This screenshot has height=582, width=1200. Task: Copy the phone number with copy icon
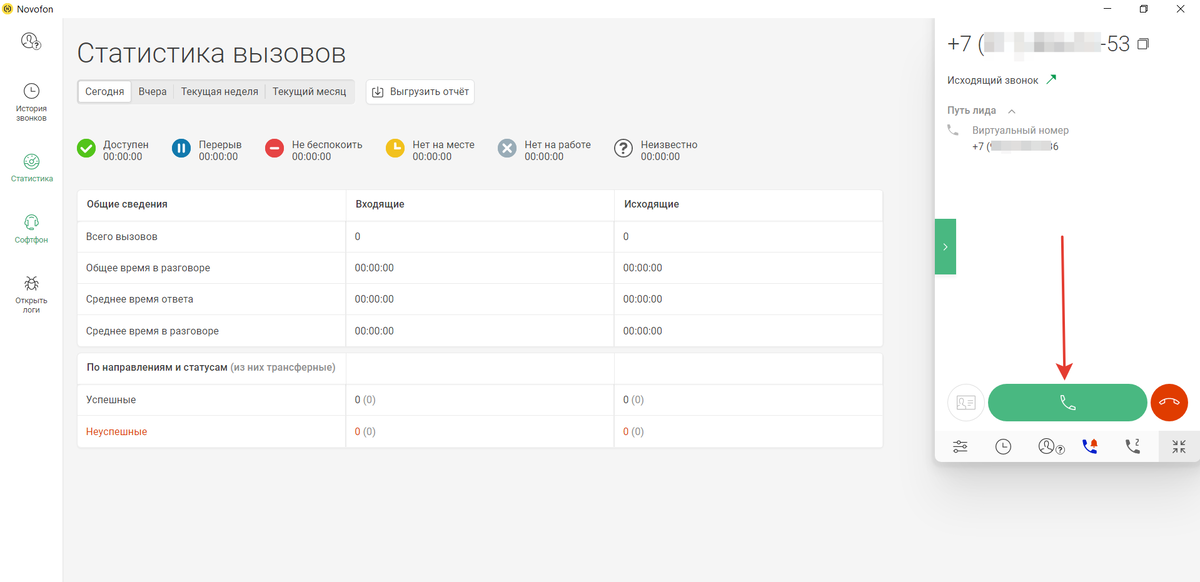click(1144, 44)
